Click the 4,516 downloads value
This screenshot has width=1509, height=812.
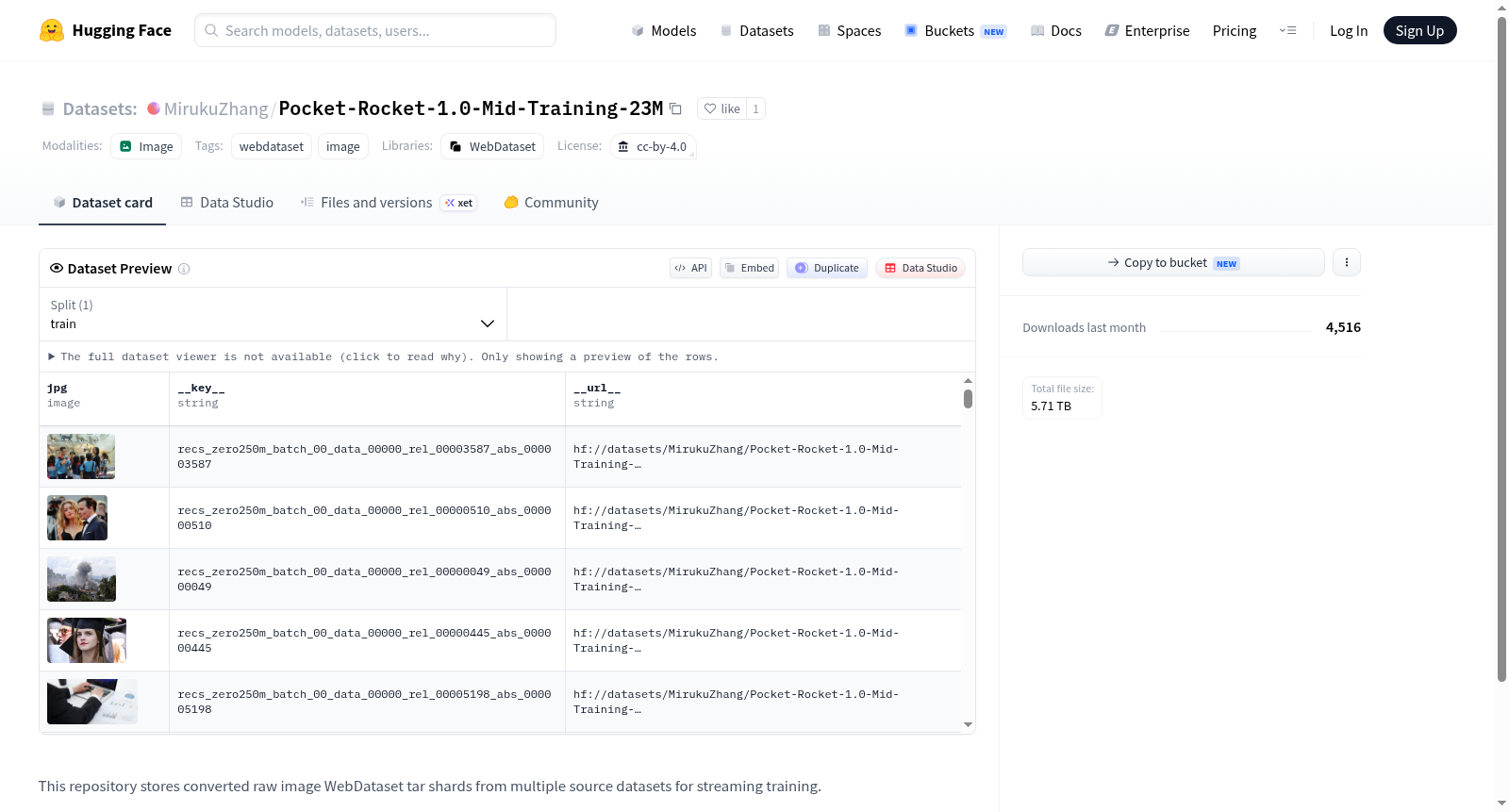click(x=1343, y=327)
